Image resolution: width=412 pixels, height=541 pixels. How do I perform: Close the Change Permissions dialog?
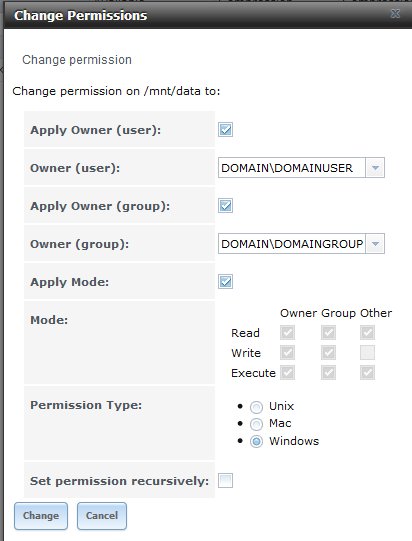pyautogui.click(x=395, y=13)
